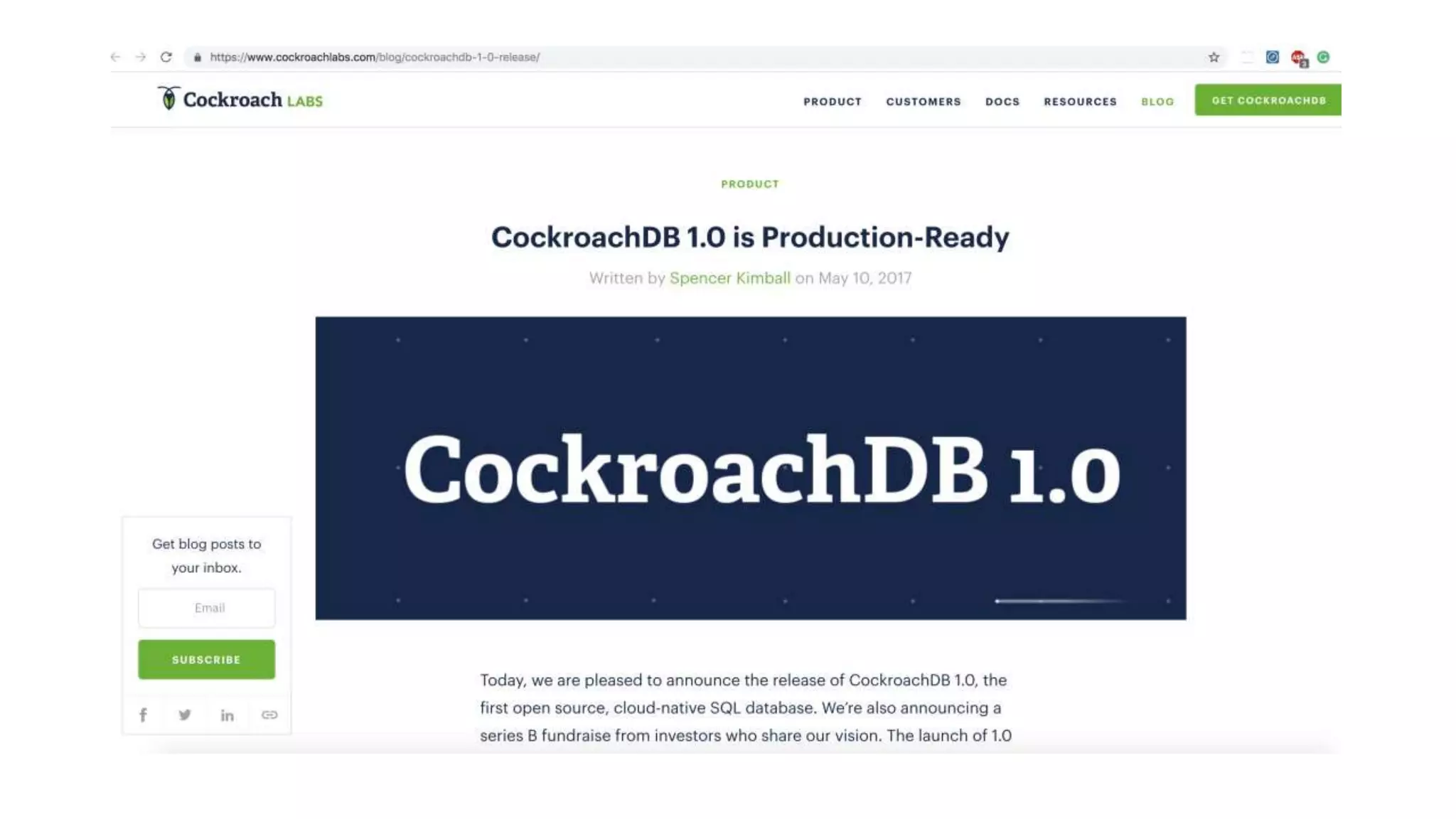Click the article title 'CockroachDB 1.0 is Production-Ready'
Screen dimensions: 1456x819
tap(750, 237)
